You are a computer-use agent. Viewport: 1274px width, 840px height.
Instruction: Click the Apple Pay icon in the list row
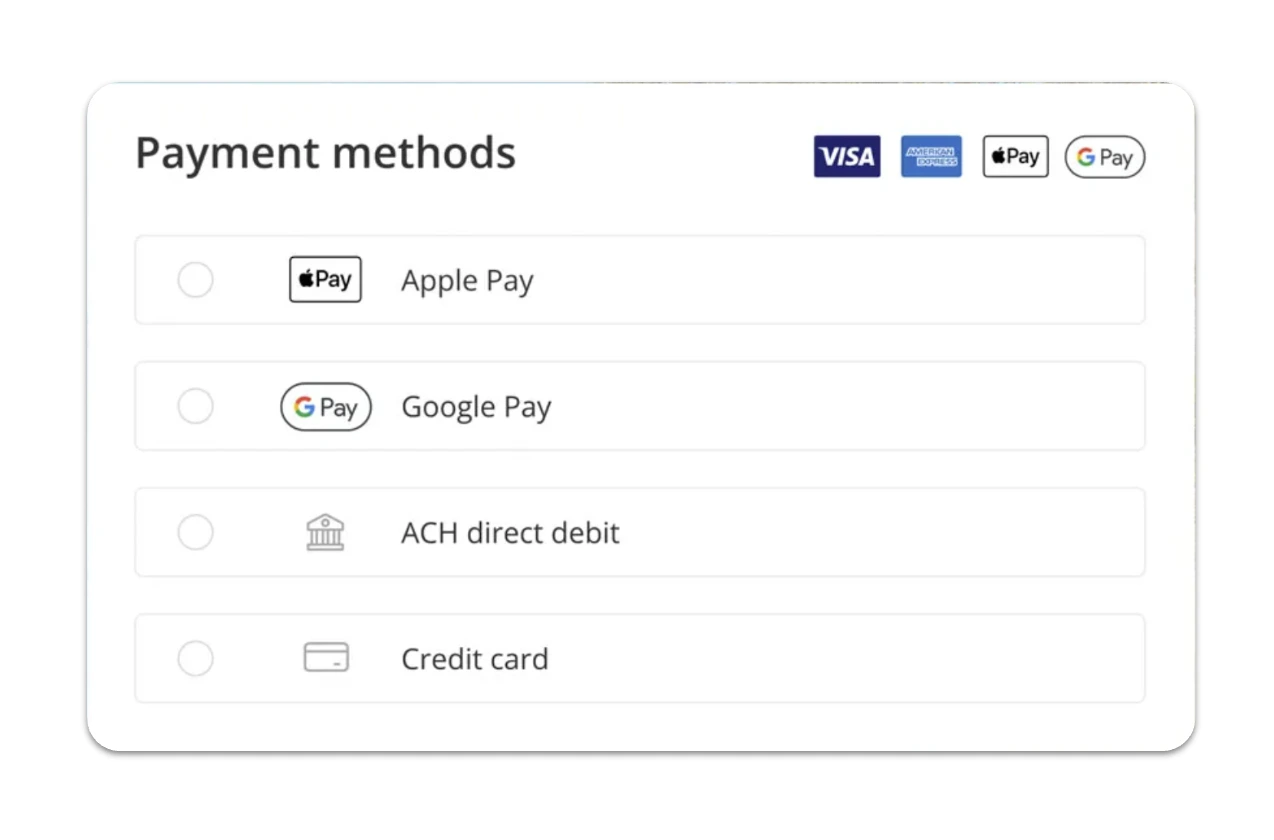point(324,280)
